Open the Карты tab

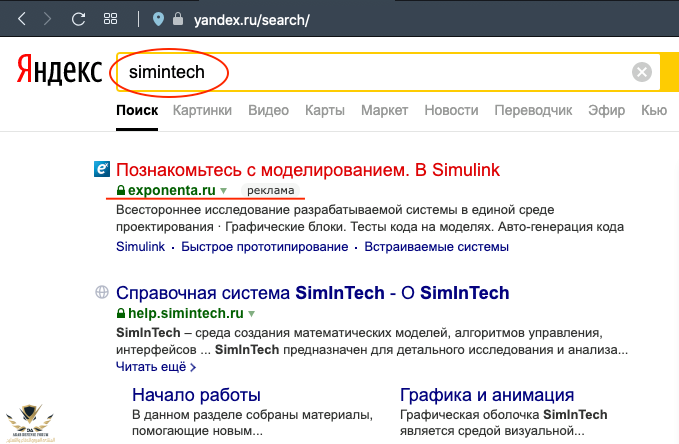coord(325,110)
